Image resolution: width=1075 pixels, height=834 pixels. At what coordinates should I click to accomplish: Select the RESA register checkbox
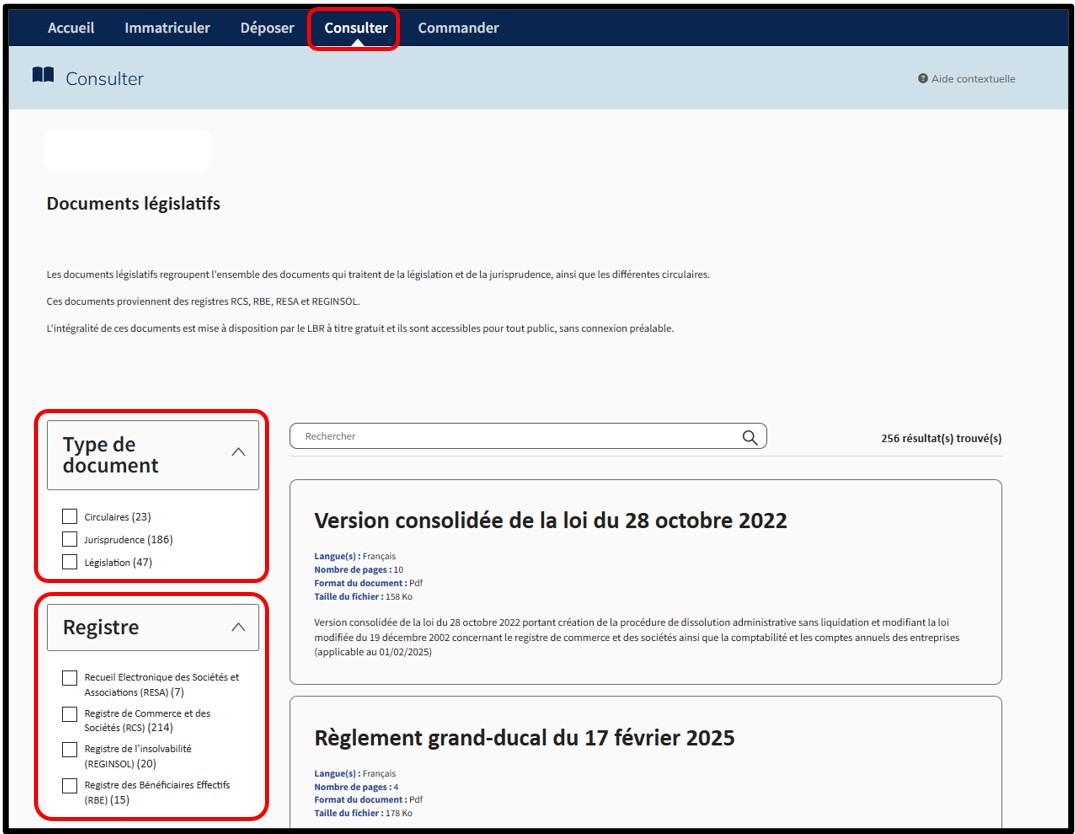69,678
